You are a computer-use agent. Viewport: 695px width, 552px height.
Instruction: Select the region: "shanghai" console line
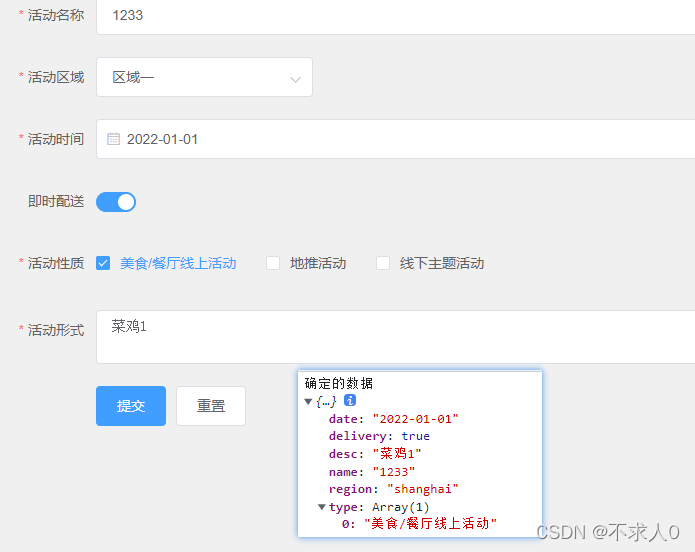pyautogui.click(x=394, y=489)
